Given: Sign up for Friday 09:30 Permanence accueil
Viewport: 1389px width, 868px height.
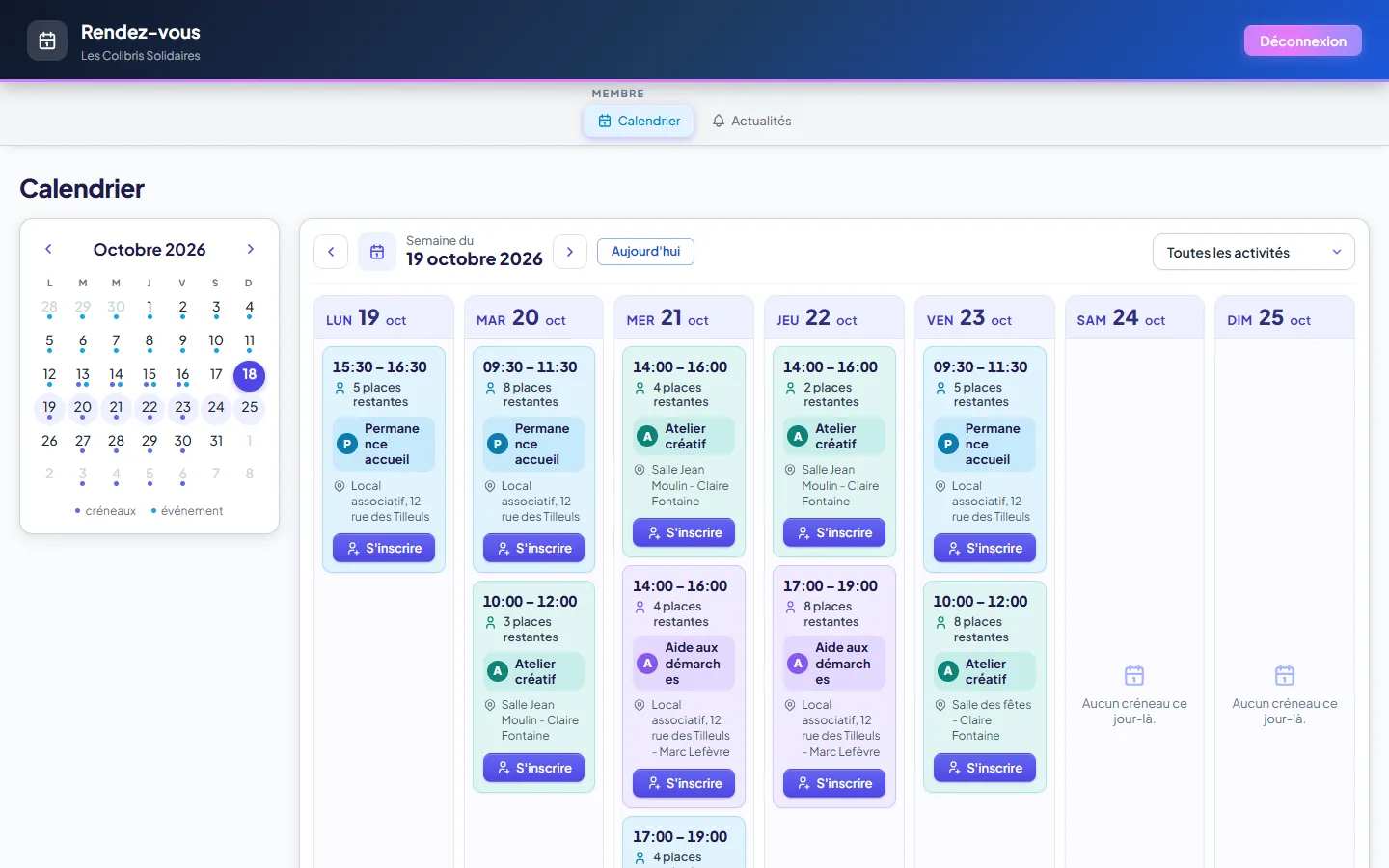Looking at the screenshot, I should point(985,548).
